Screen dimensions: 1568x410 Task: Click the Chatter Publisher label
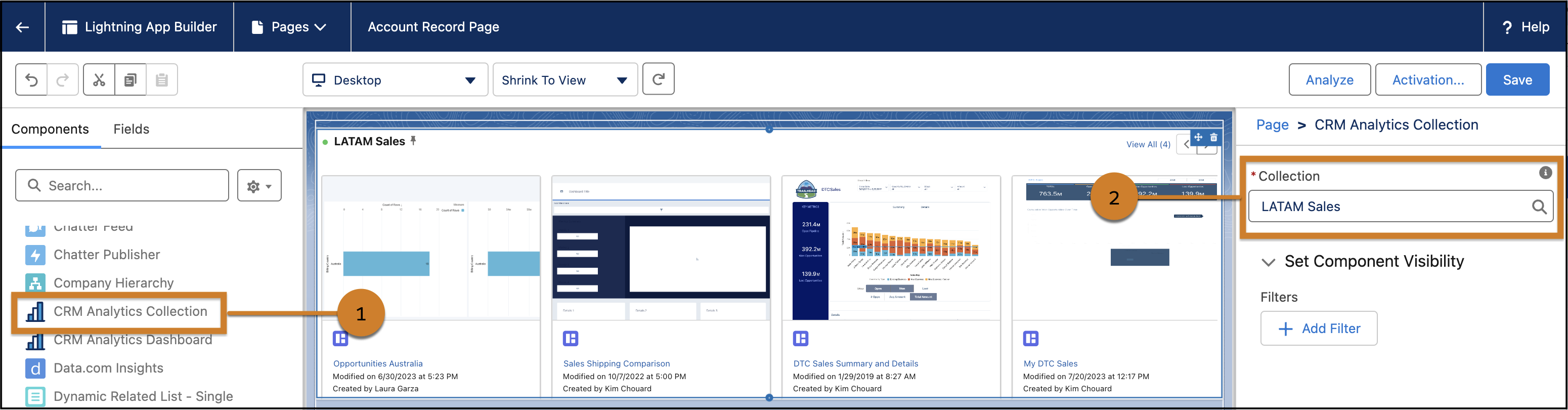pos(107,255)
